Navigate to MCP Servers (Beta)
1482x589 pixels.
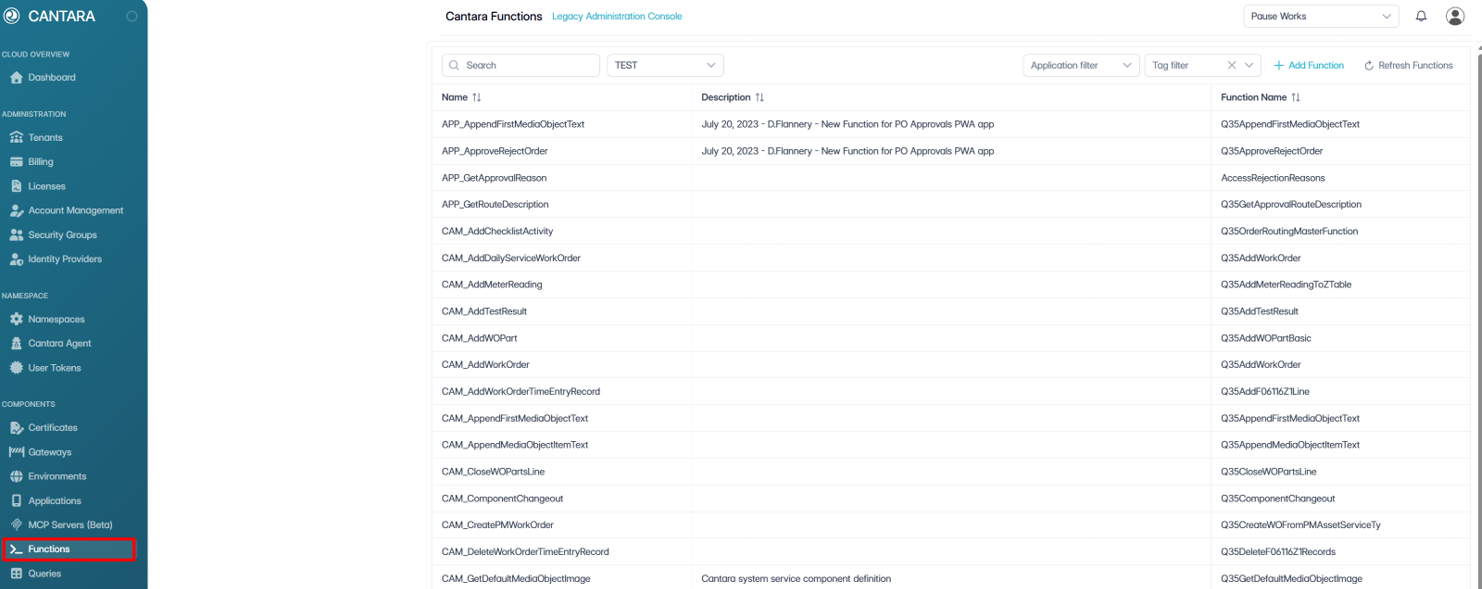pyautogui.click(x=70, y=525)
